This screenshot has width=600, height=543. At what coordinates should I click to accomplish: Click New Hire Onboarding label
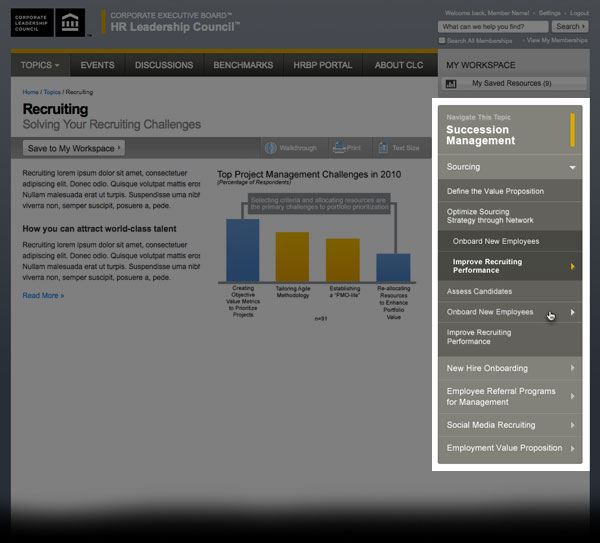tap(487, 369)
